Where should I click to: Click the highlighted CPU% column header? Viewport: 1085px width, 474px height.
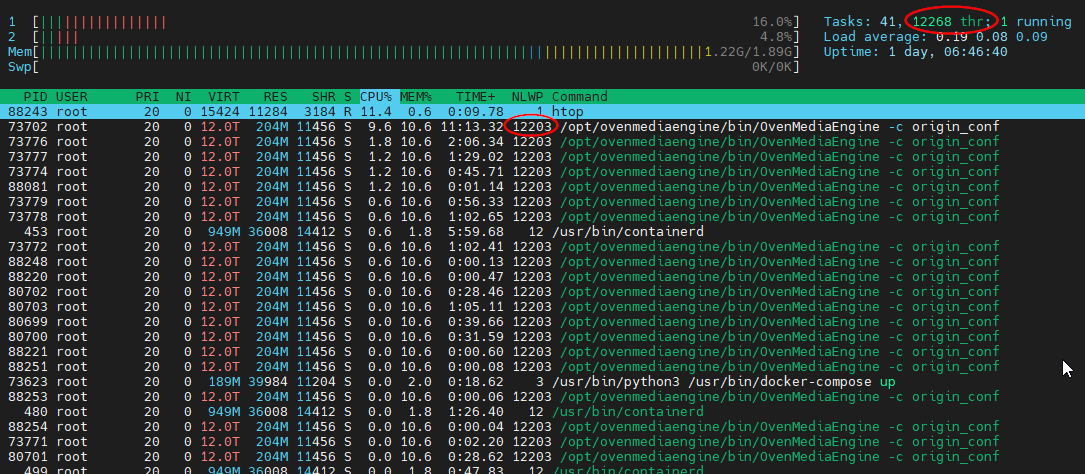[376, 96]
